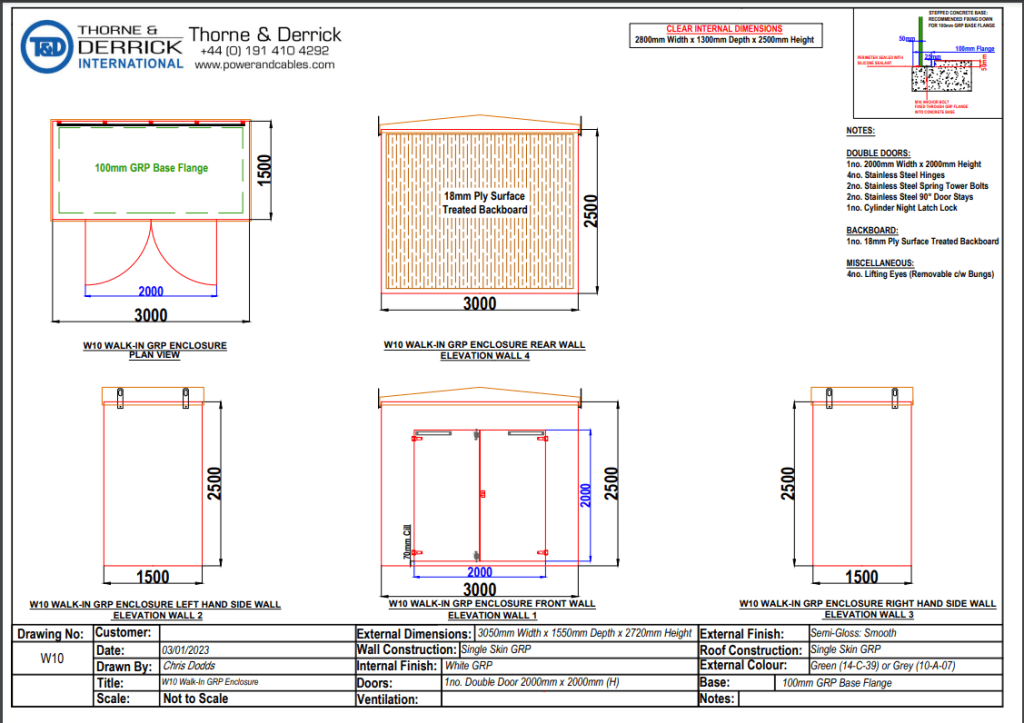
Task: Click the '18mm Ply Surface Treated Backboard' rear wall label
Action: 485,202
